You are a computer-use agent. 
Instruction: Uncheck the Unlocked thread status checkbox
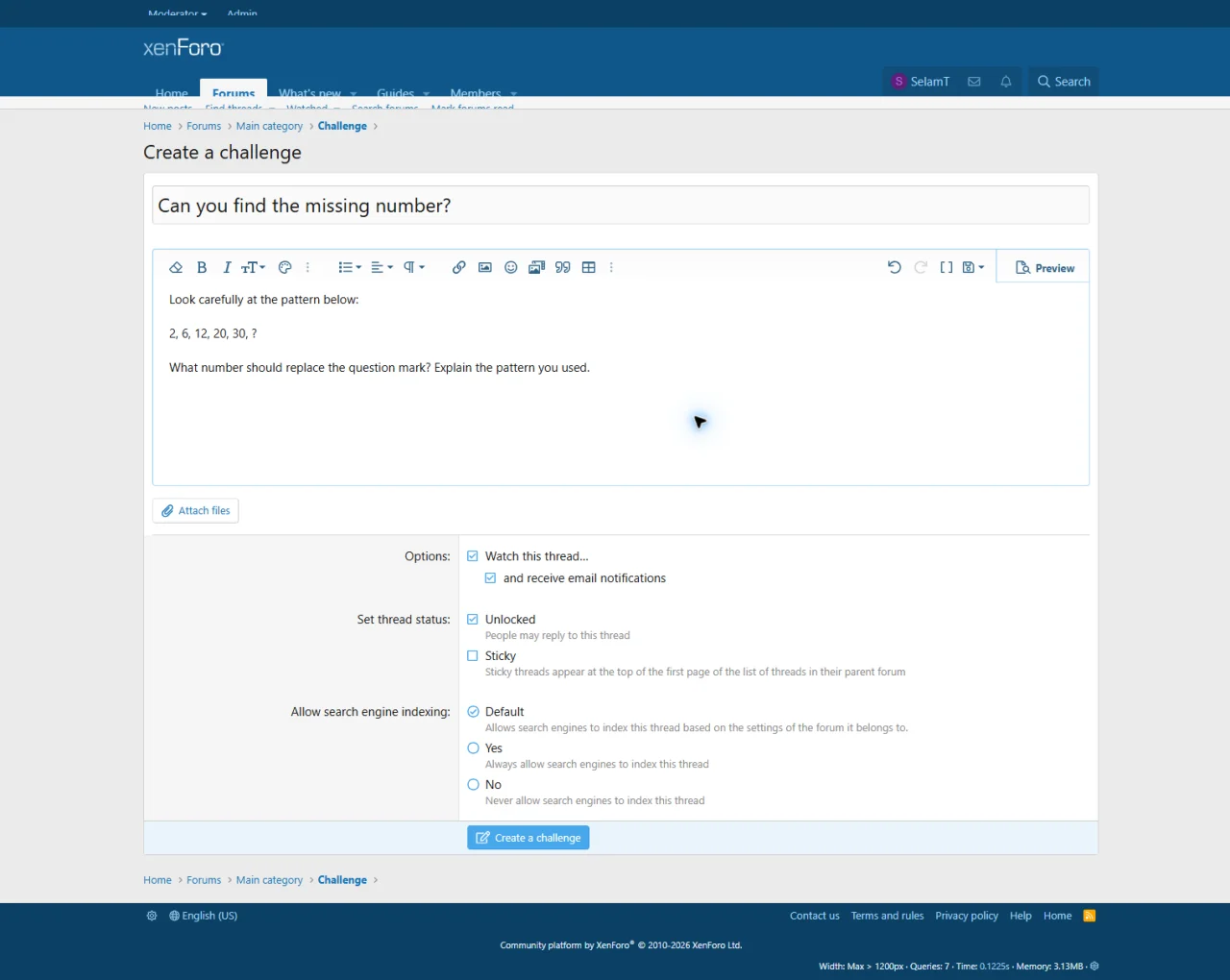(x=473, y=620)
